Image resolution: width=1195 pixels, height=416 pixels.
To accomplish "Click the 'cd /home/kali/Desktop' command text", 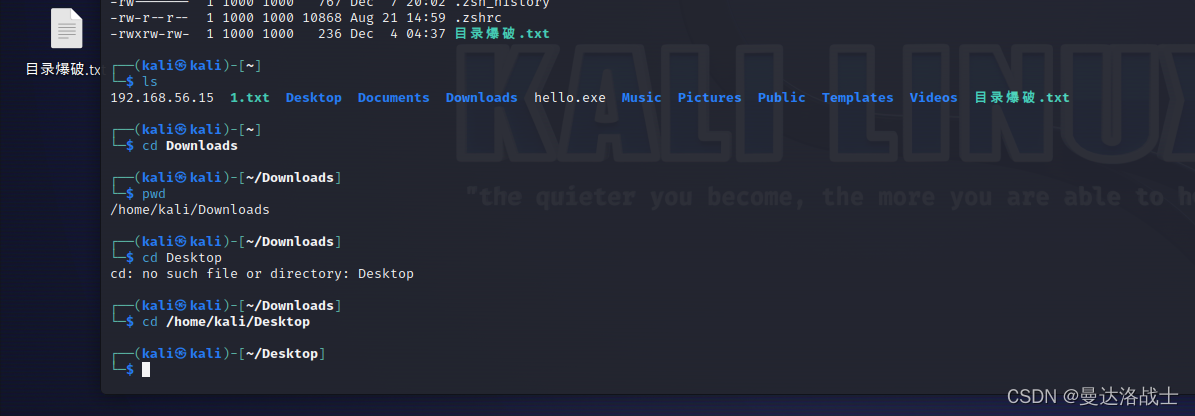I will pos(226,322).
